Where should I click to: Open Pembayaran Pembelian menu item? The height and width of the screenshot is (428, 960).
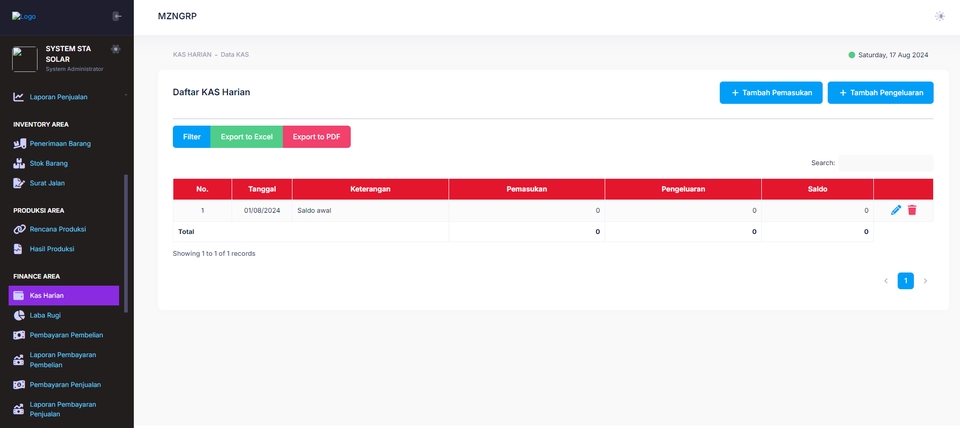click(64, 335)
